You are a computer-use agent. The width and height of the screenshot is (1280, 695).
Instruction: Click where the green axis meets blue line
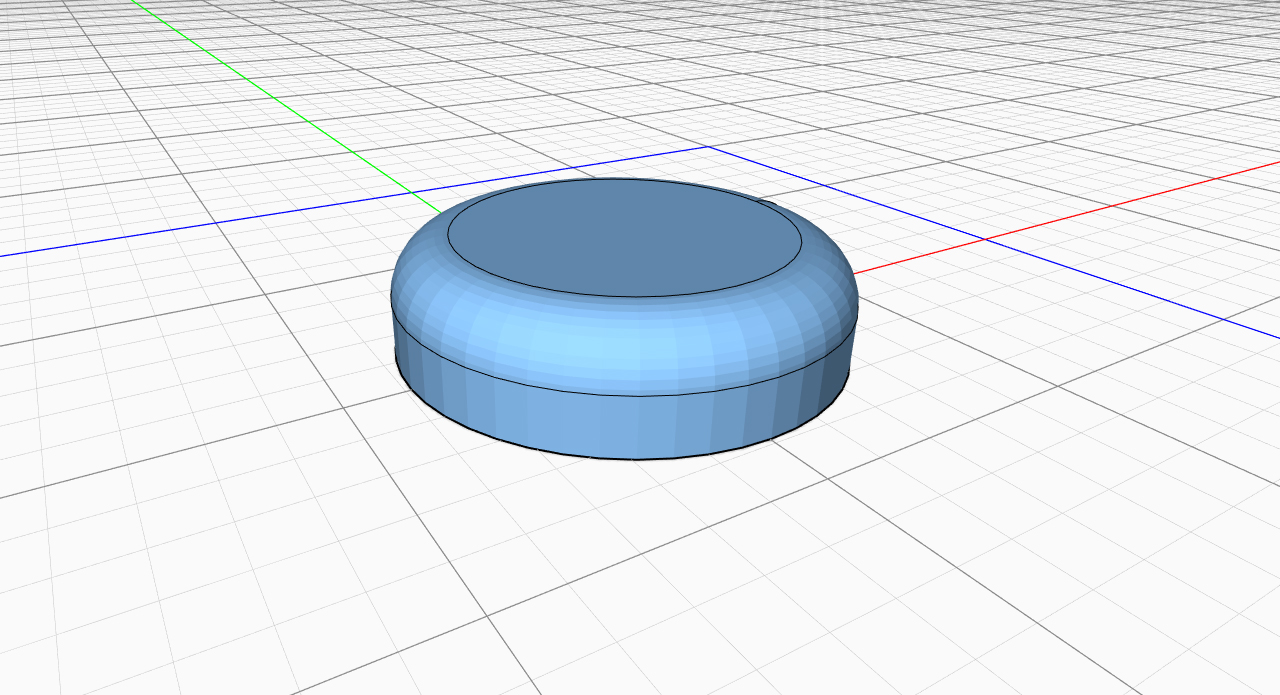pos(411,192)
